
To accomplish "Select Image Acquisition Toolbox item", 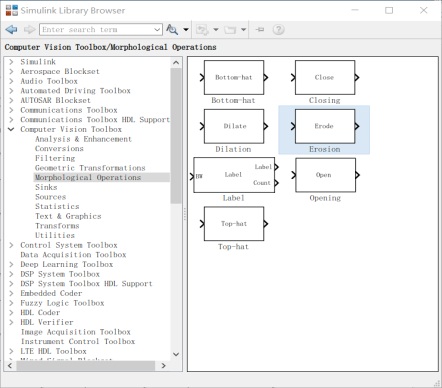I will (x=76, y=332).
